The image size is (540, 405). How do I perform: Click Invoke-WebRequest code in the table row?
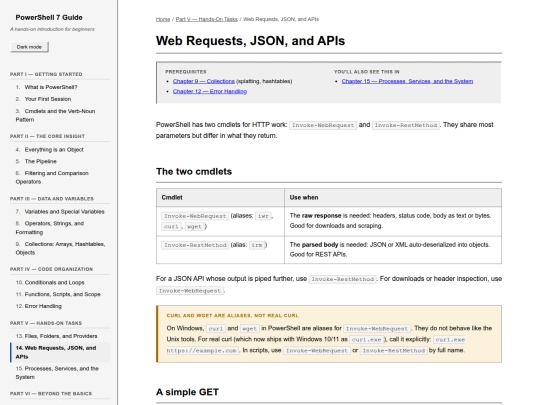pyautogui.click(x=195, y=216)
